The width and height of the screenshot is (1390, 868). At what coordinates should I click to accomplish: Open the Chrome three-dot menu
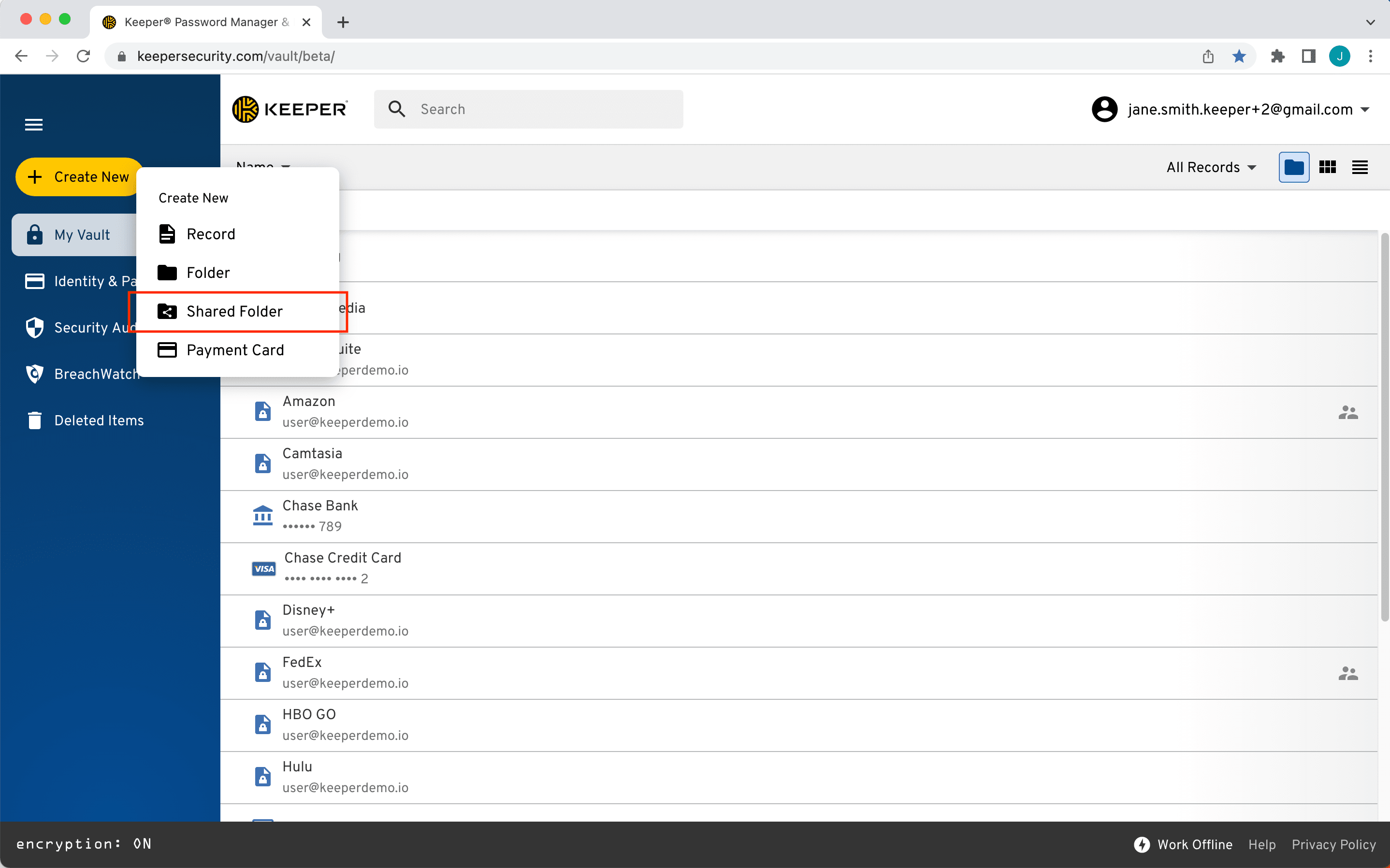(x=1370, y=56)
